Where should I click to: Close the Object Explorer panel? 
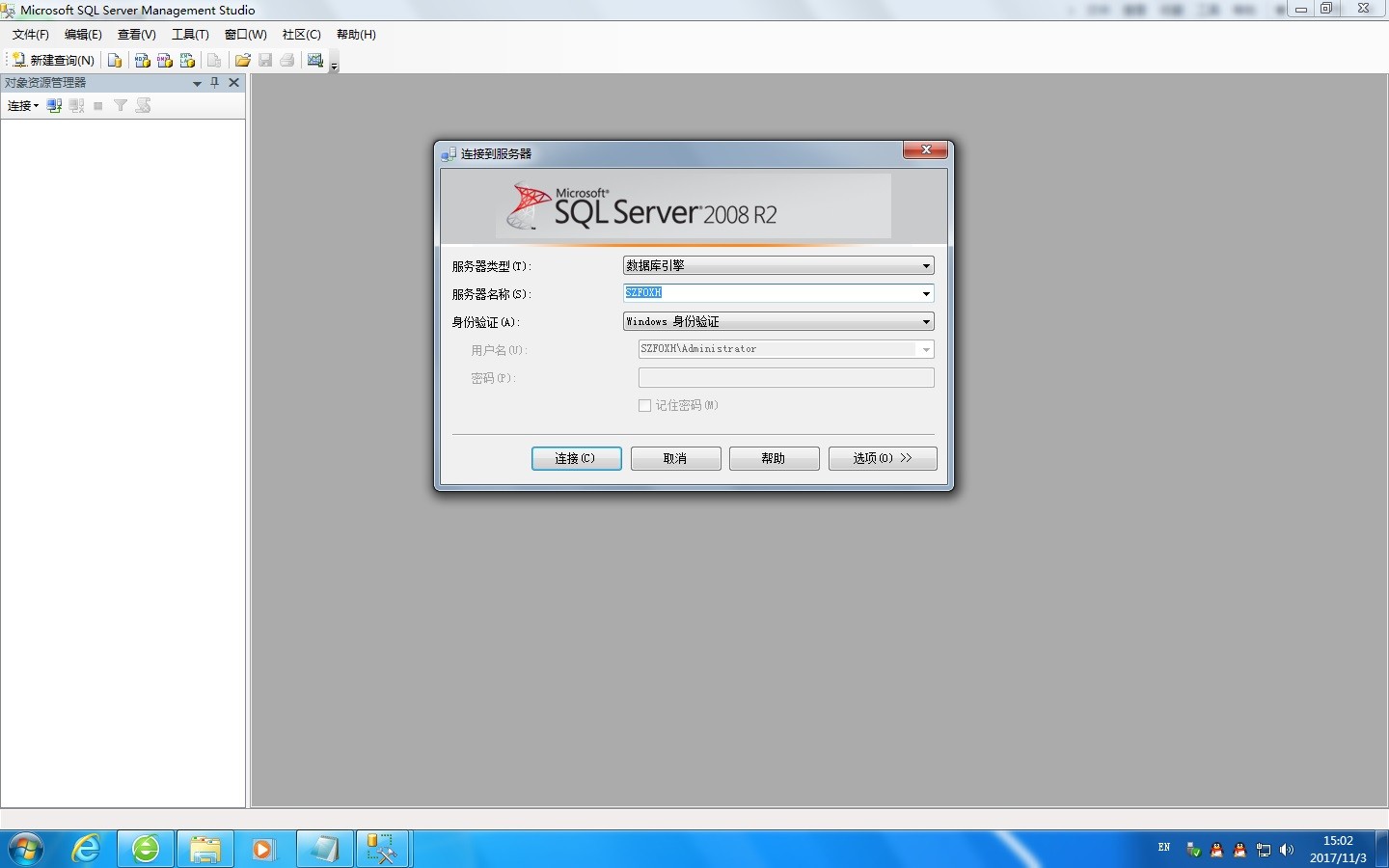point(233,83)
